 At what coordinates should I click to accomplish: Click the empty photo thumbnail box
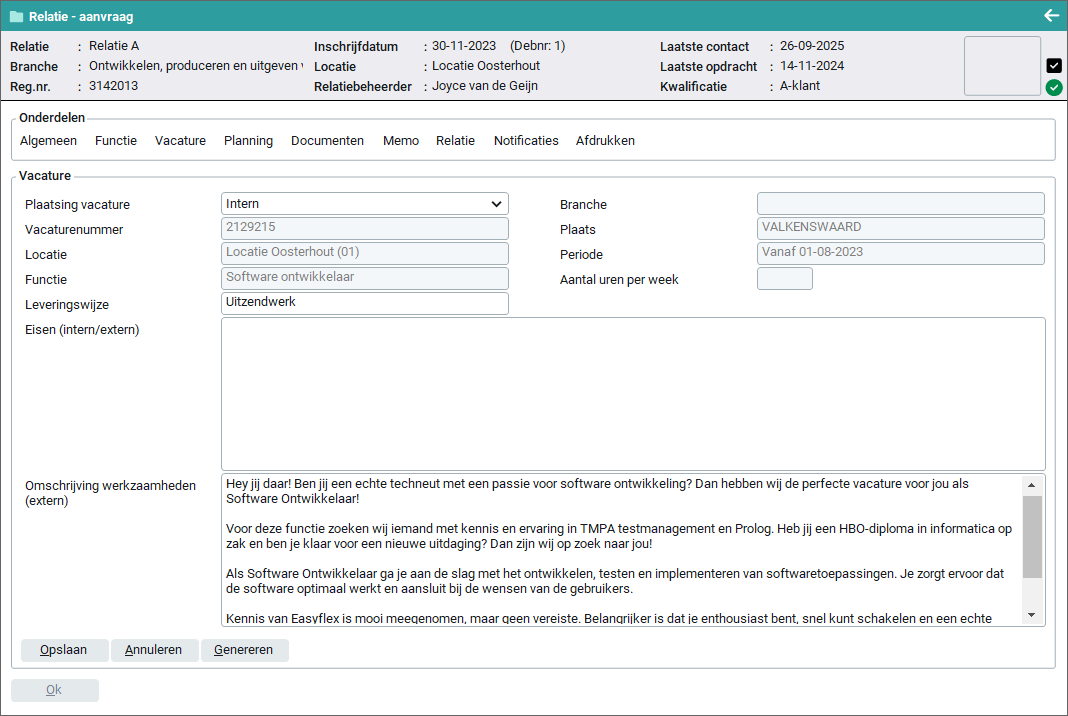[1002, 66]
